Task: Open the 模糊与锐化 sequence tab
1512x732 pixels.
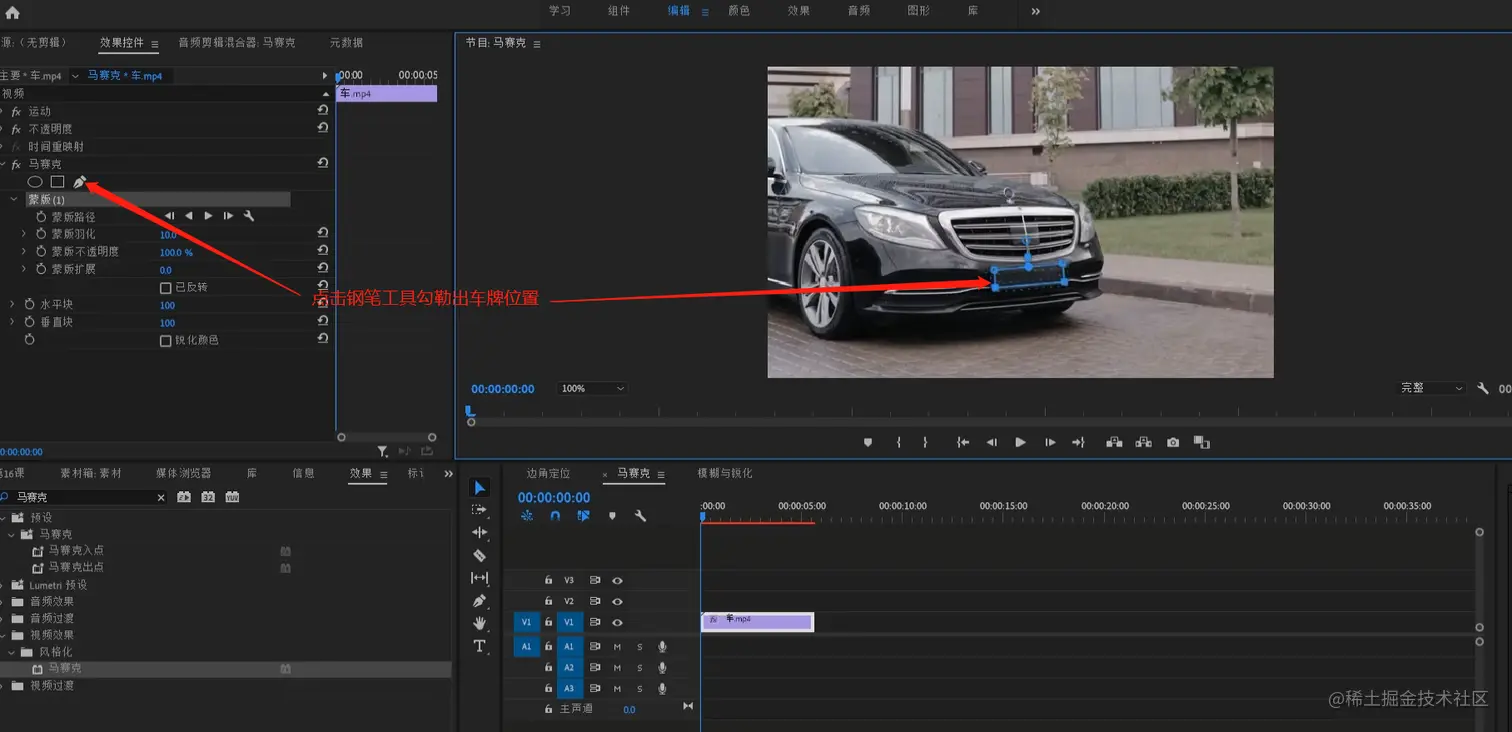Action: coord(725,473)
